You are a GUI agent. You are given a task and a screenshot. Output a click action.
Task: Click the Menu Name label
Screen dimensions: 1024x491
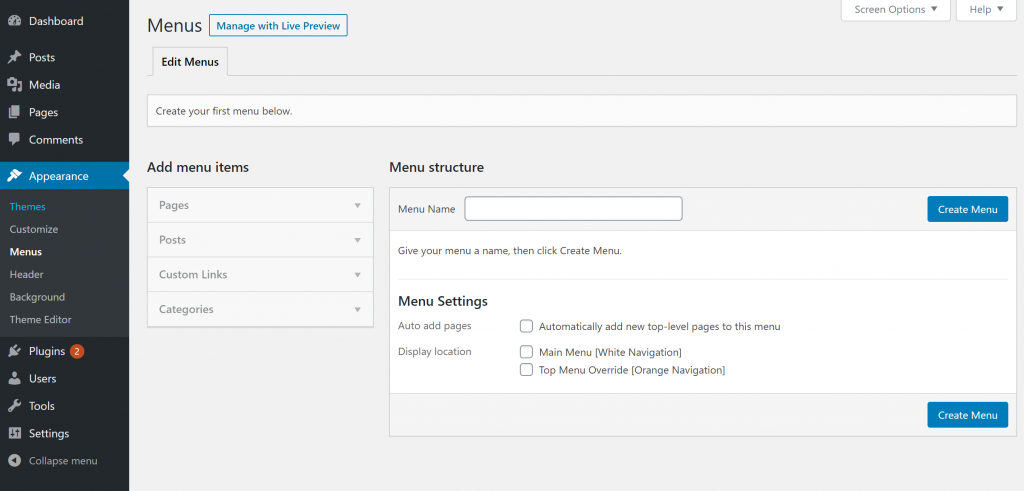pyautogui.click(x=426, y=209)
